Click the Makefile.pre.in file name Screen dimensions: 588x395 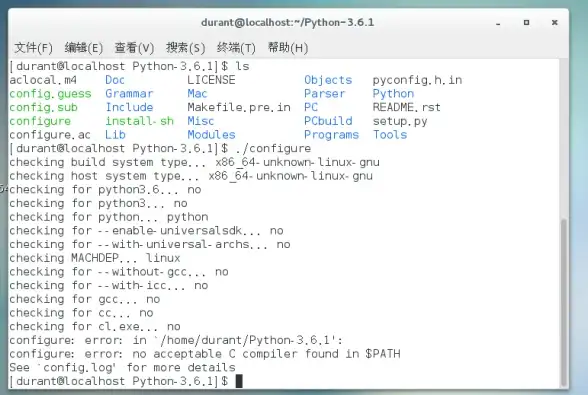239,108
